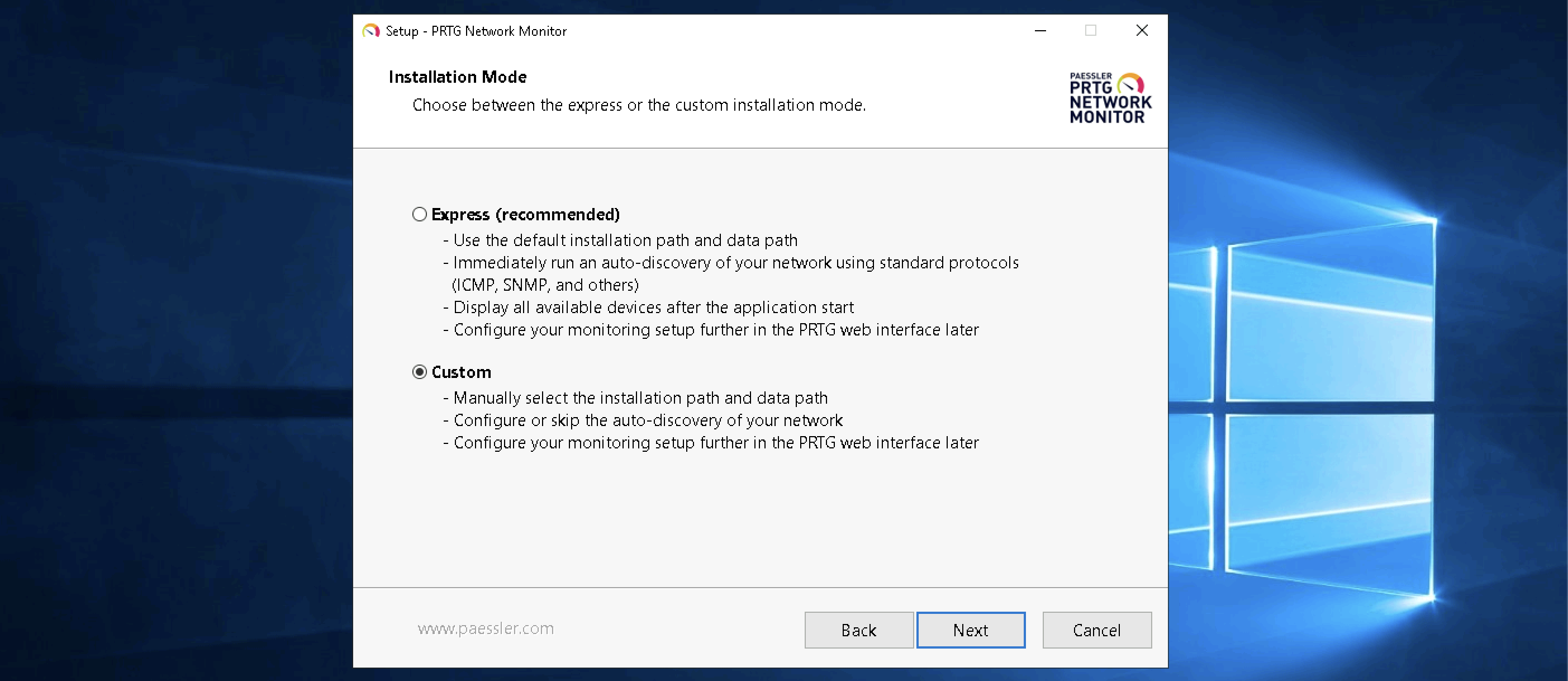Go back with the Back button

point(858,630)
